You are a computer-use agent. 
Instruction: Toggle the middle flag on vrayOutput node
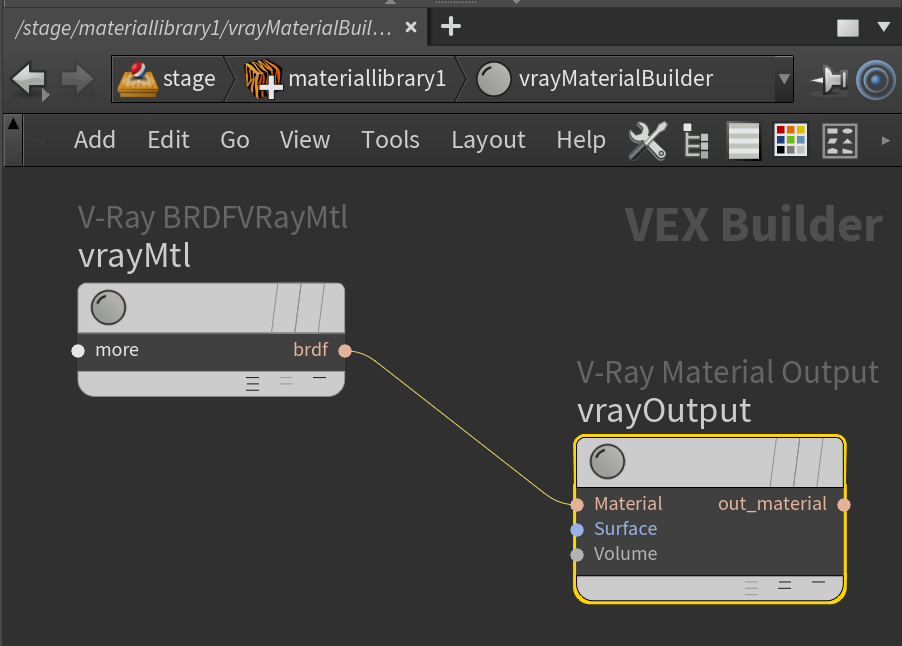click(809, 461)
